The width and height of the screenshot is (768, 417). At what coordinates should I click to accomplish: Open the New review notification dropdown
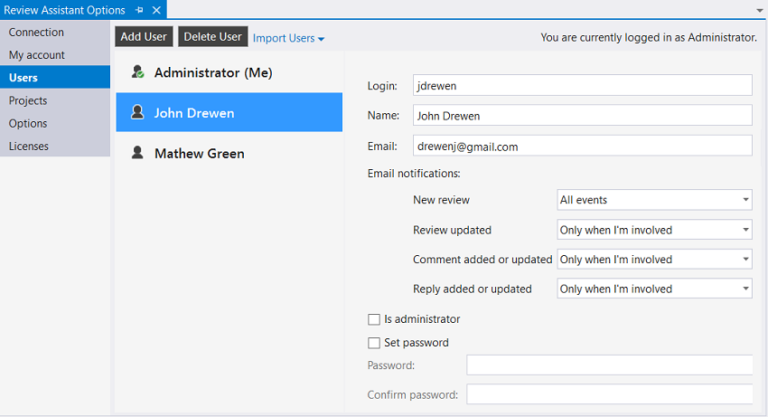coord(654,200)
